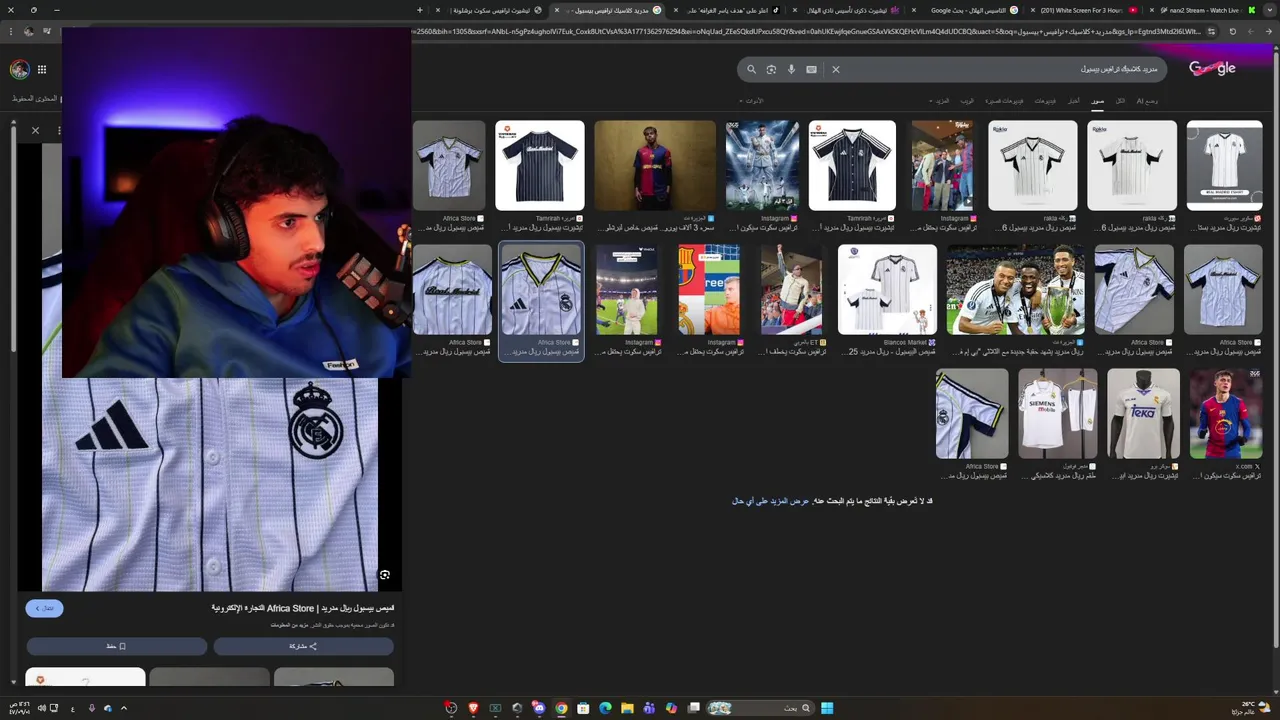
Task: Open a new browser tab with plus button
Action: point(420,10)
